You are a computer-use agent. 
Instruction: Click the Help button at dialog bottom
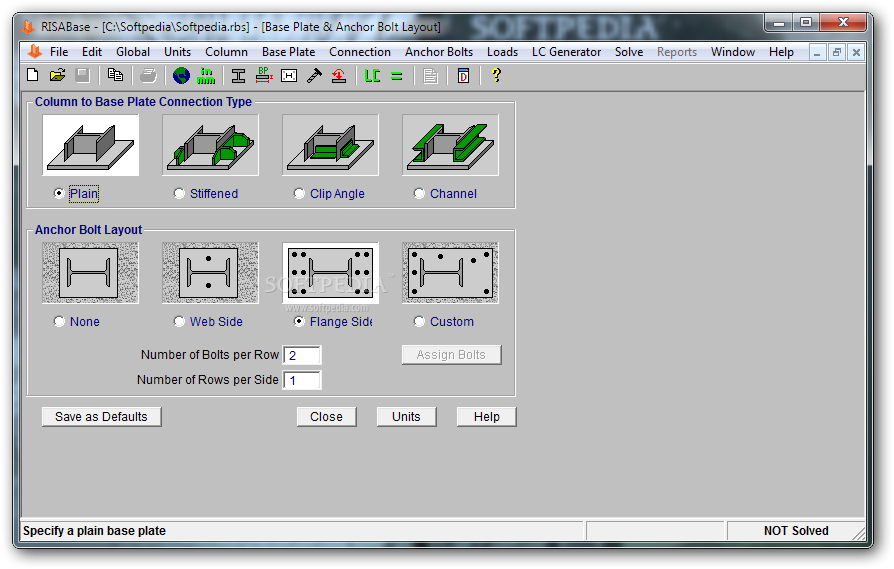[486, 417]
